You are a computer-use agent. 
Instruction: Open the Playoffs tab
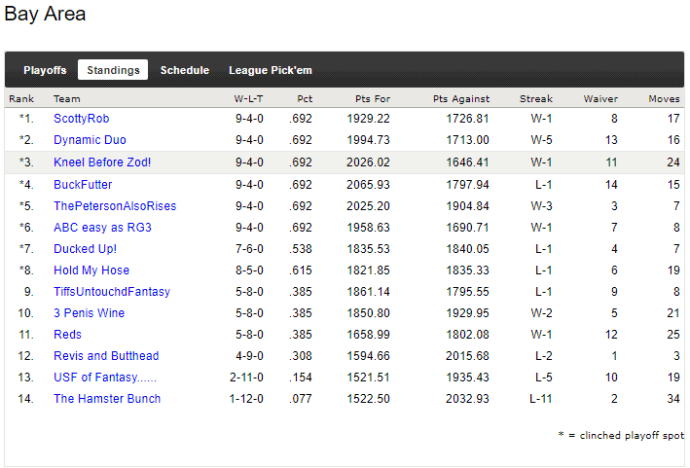coord(45,70)
